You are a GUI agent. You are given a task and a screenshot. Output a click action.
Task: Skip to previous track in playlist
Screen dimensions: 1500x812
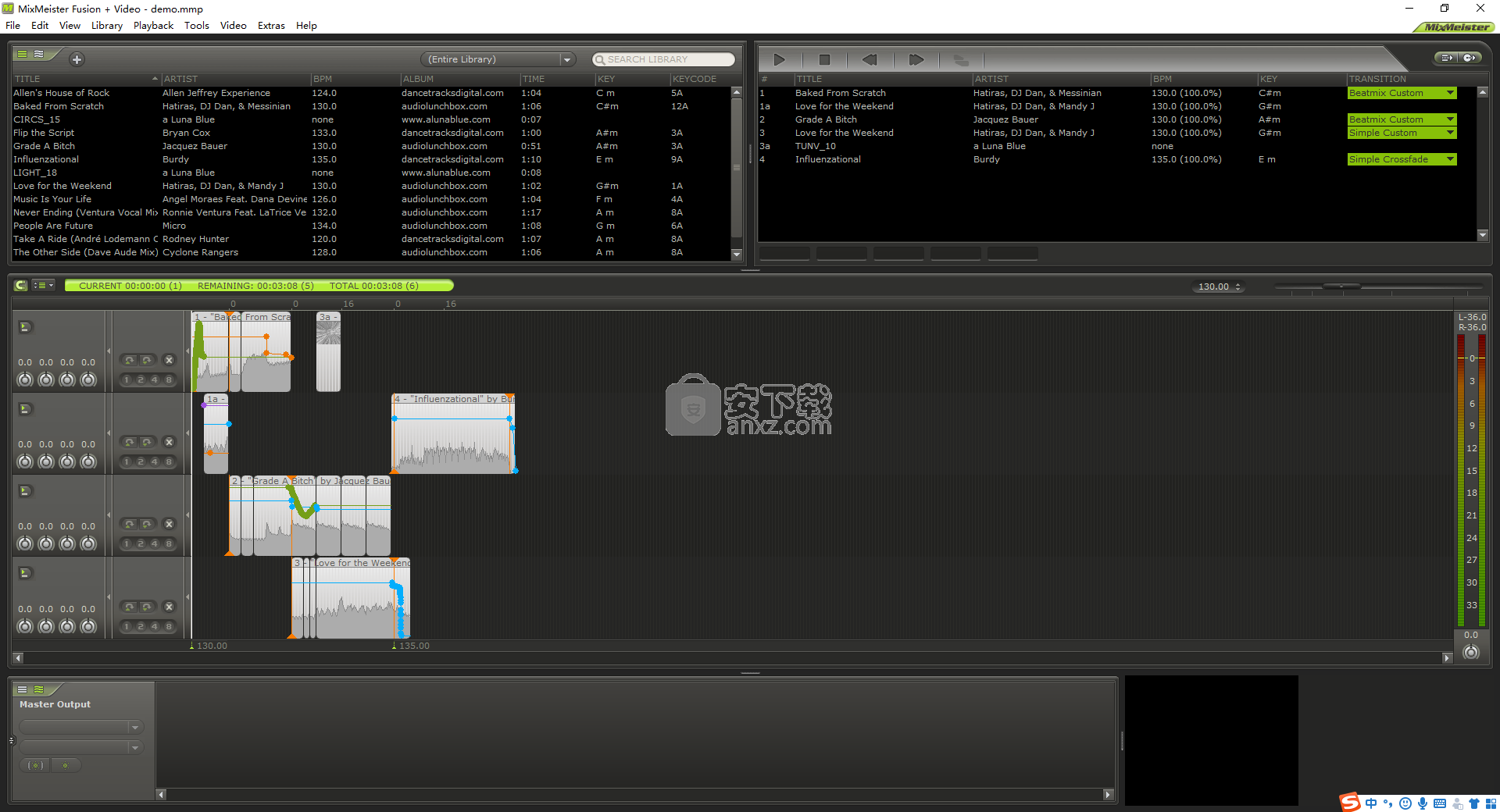870,59
